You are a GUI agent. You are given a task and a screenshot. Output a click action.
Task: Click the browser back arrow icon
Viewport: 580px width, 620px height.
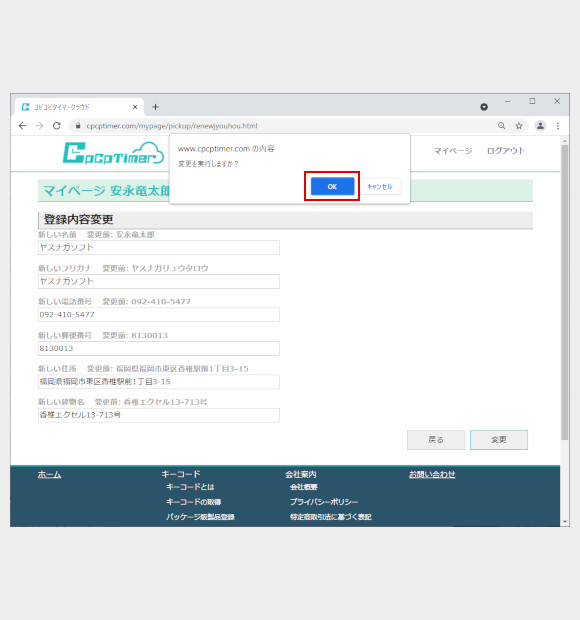23,126
